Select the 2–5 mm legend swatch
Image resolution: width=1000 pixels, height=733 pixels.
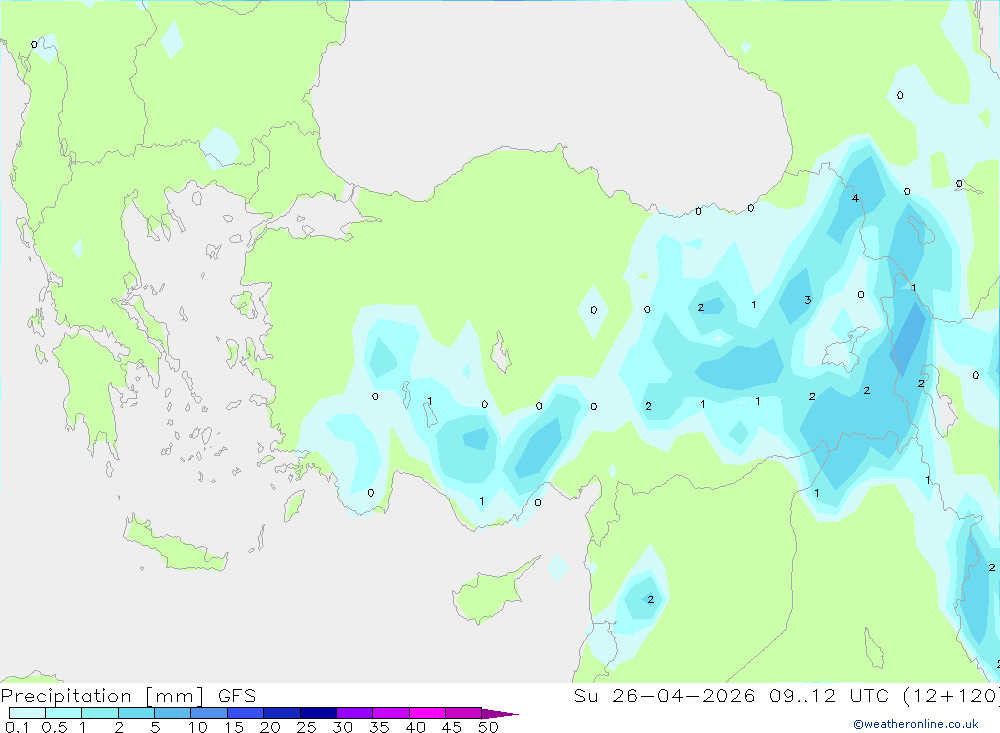point(136,713)
